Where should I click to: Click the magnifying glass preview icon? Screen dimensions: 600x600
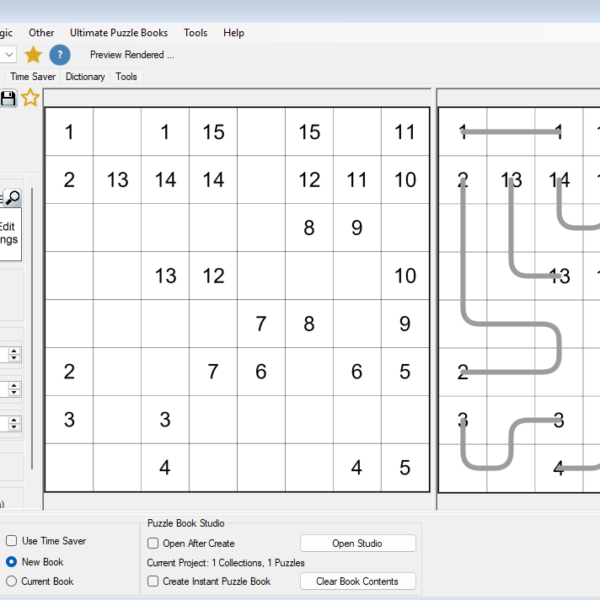[13, 197]
